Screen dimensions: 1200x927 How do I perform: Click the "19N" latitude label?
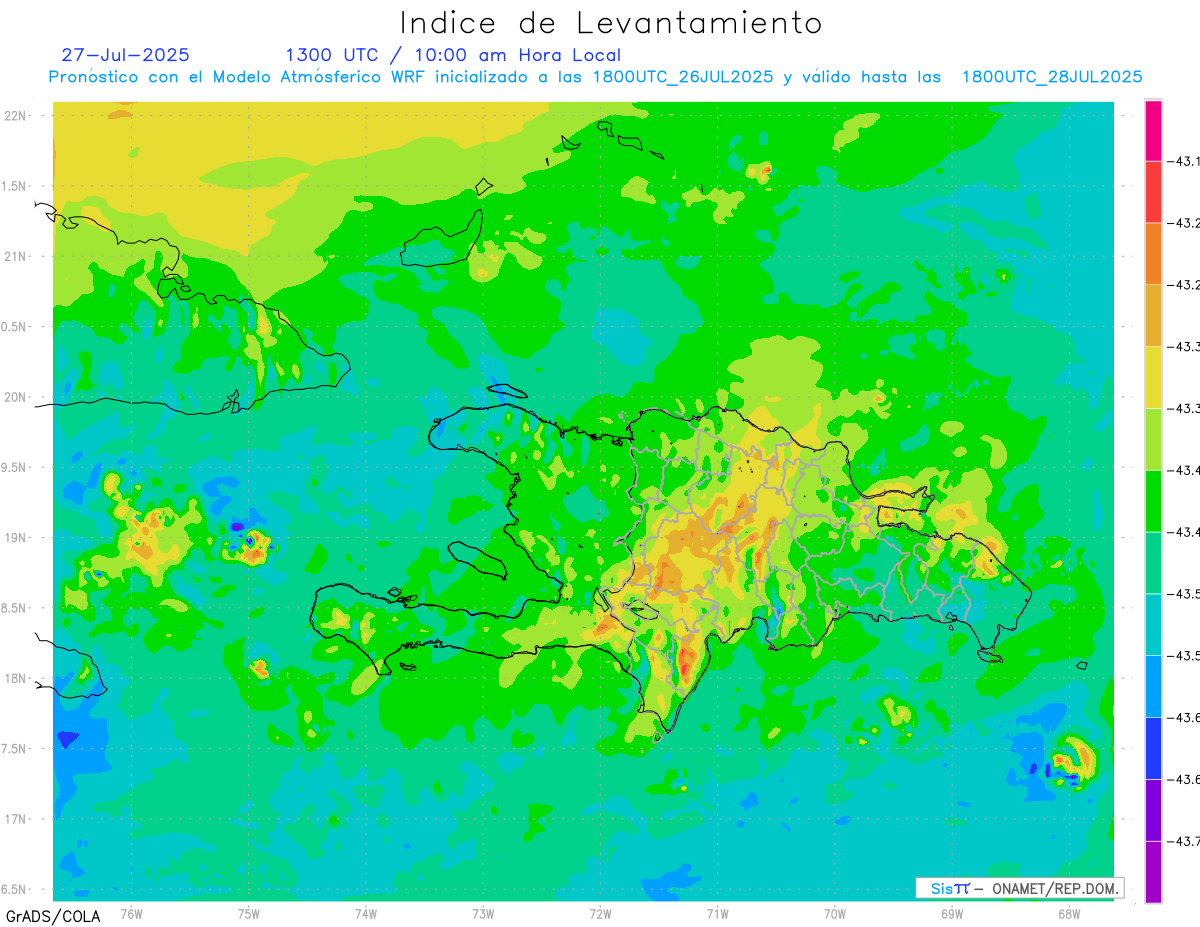[x=15, y=537]
